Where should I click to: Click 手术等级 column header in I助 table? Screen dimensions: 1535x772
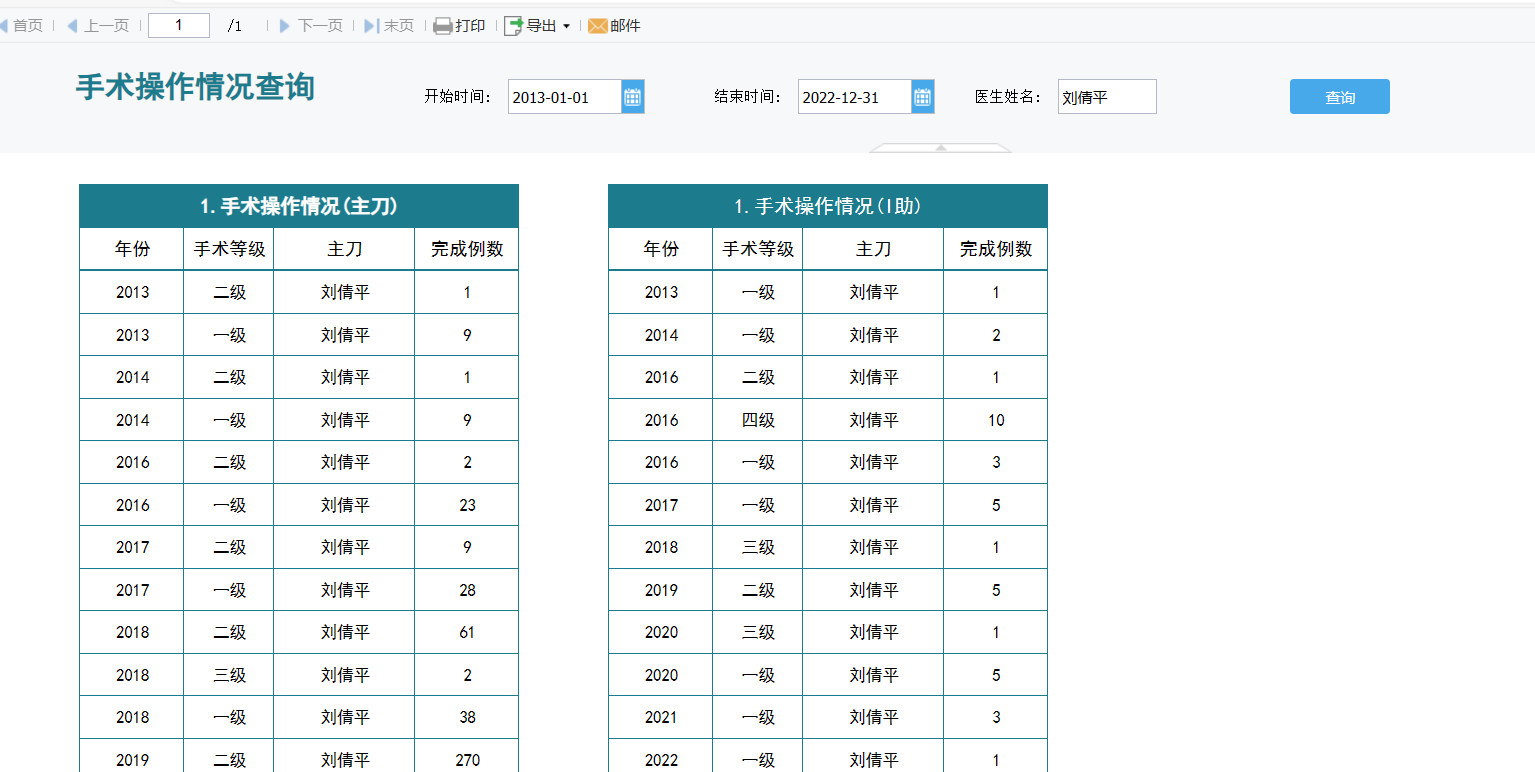point(758,249)
